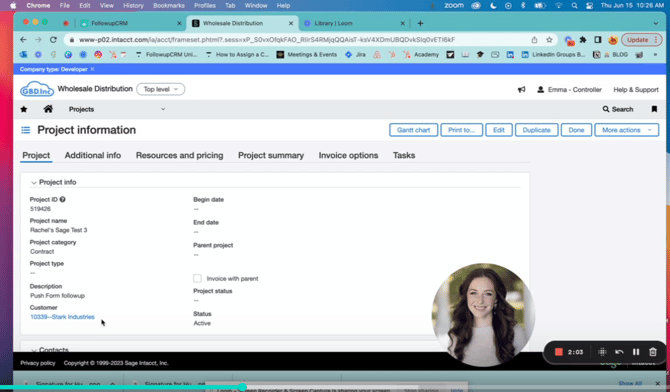The image size is (670, 392).
Task: Open the How to Assign a C... bookmark
Action: click(x=237, y=55)
